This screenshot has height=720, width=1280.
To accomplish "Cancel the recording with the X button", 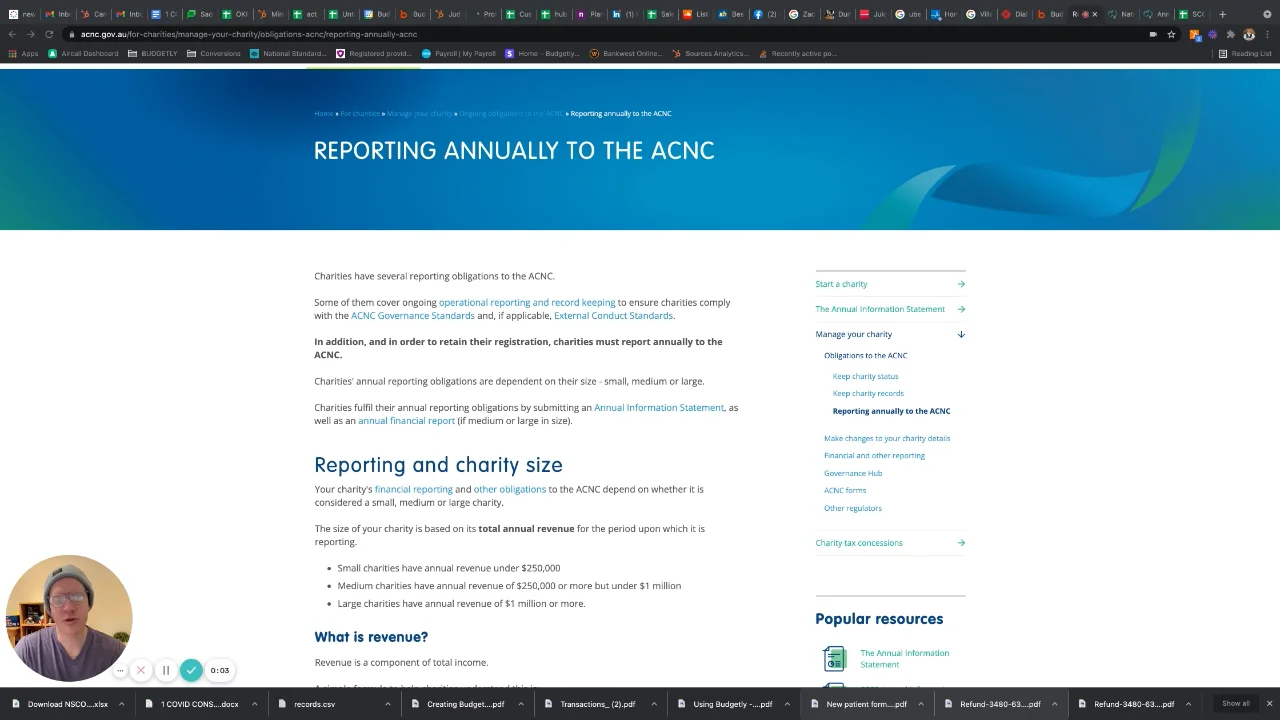I will coord(141,670).
